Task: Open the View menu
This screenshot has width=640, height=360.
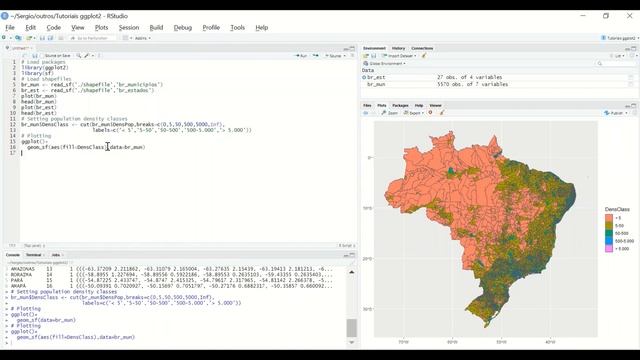Action: (78, 28)
